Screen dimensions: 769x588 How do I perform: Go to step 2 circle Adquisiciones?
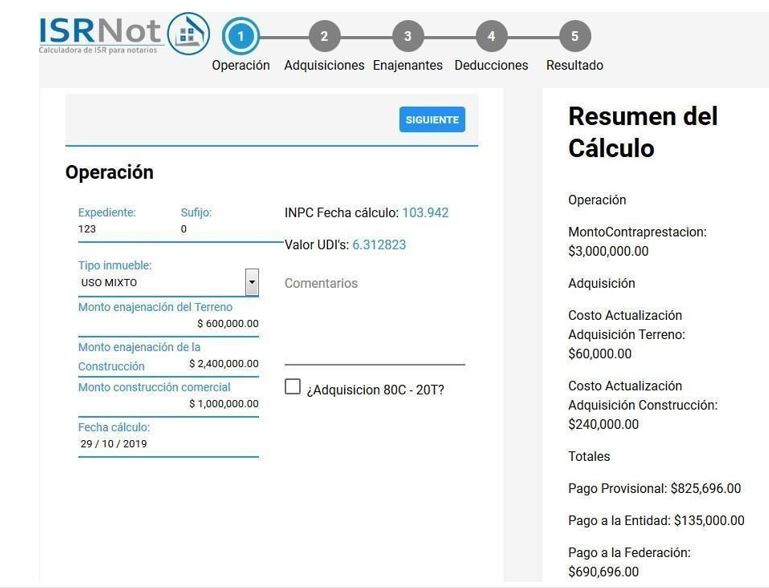coord(324,36)
